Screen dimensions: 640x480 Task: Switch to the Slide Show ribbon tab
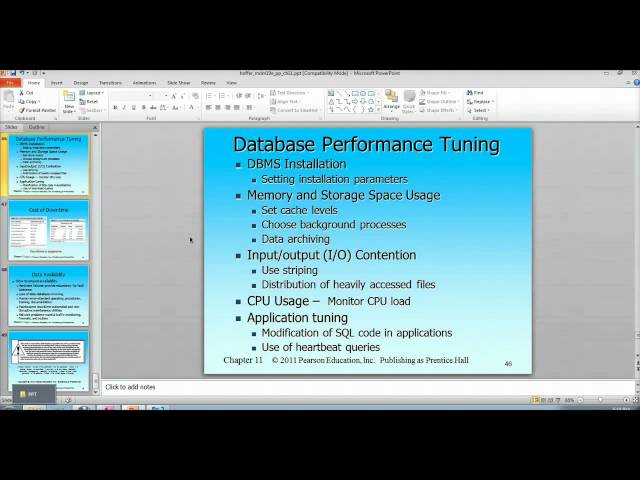click(x=179, y=83)
